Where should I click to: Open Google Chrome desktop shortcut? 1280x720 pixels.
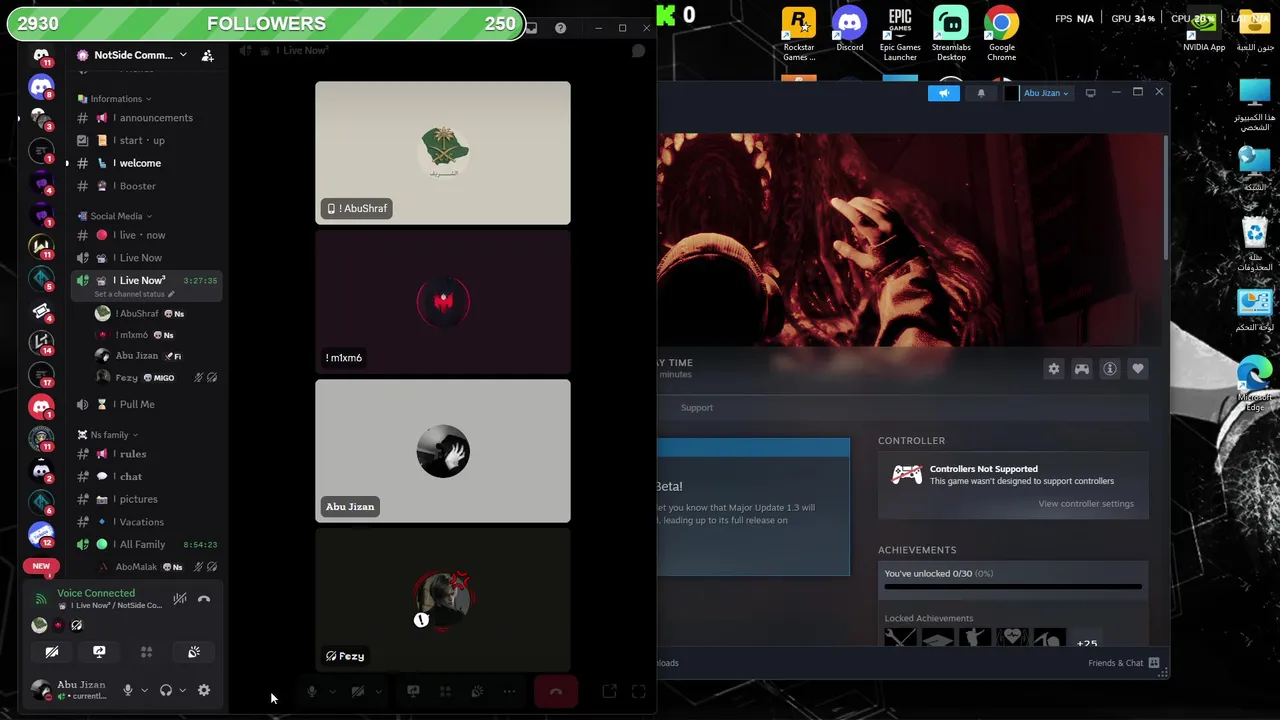tap(1001, 35)
